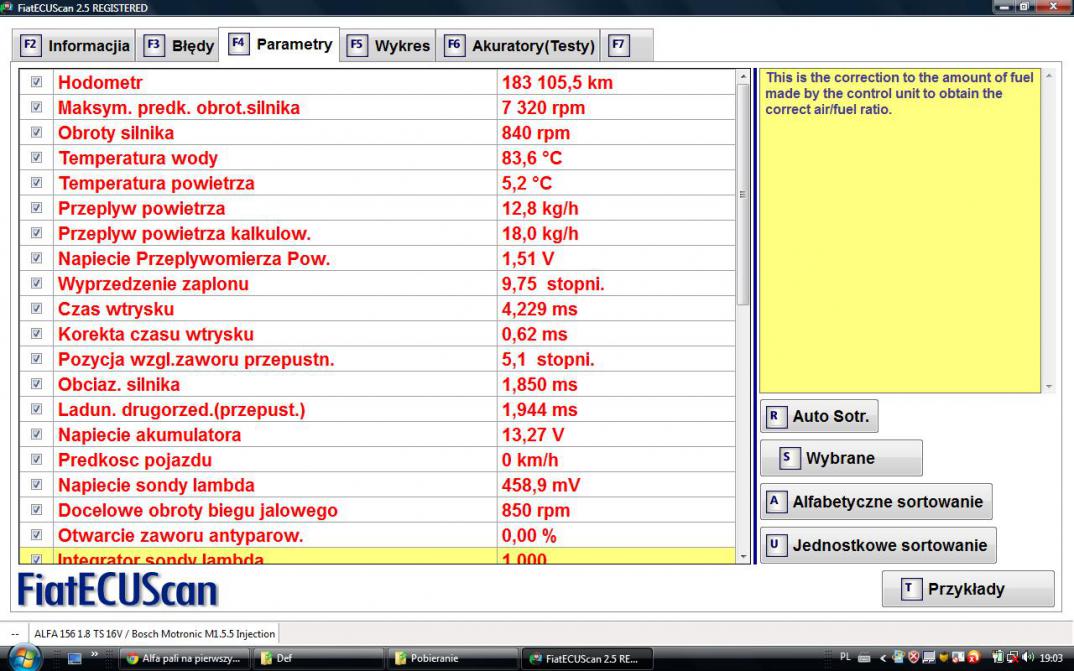Switch to the Błędy tab
Screen dimensions: 1074x671
pos(179,45)
